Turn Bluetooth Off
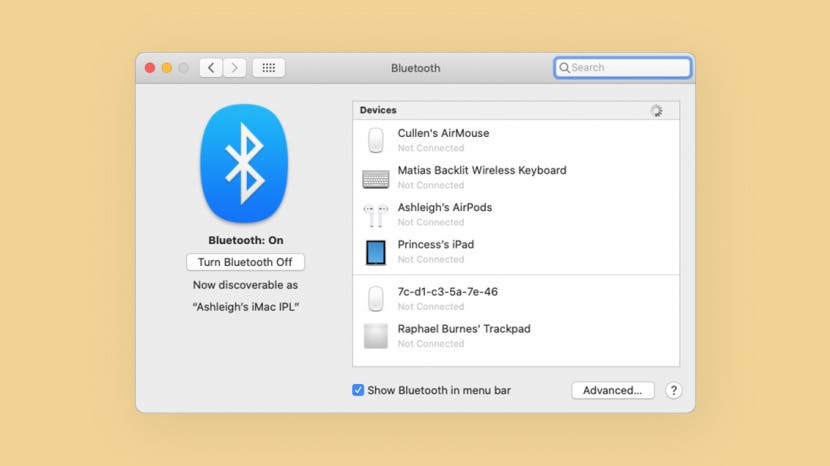This screenshot has width=830, height=466. (245, 262)
